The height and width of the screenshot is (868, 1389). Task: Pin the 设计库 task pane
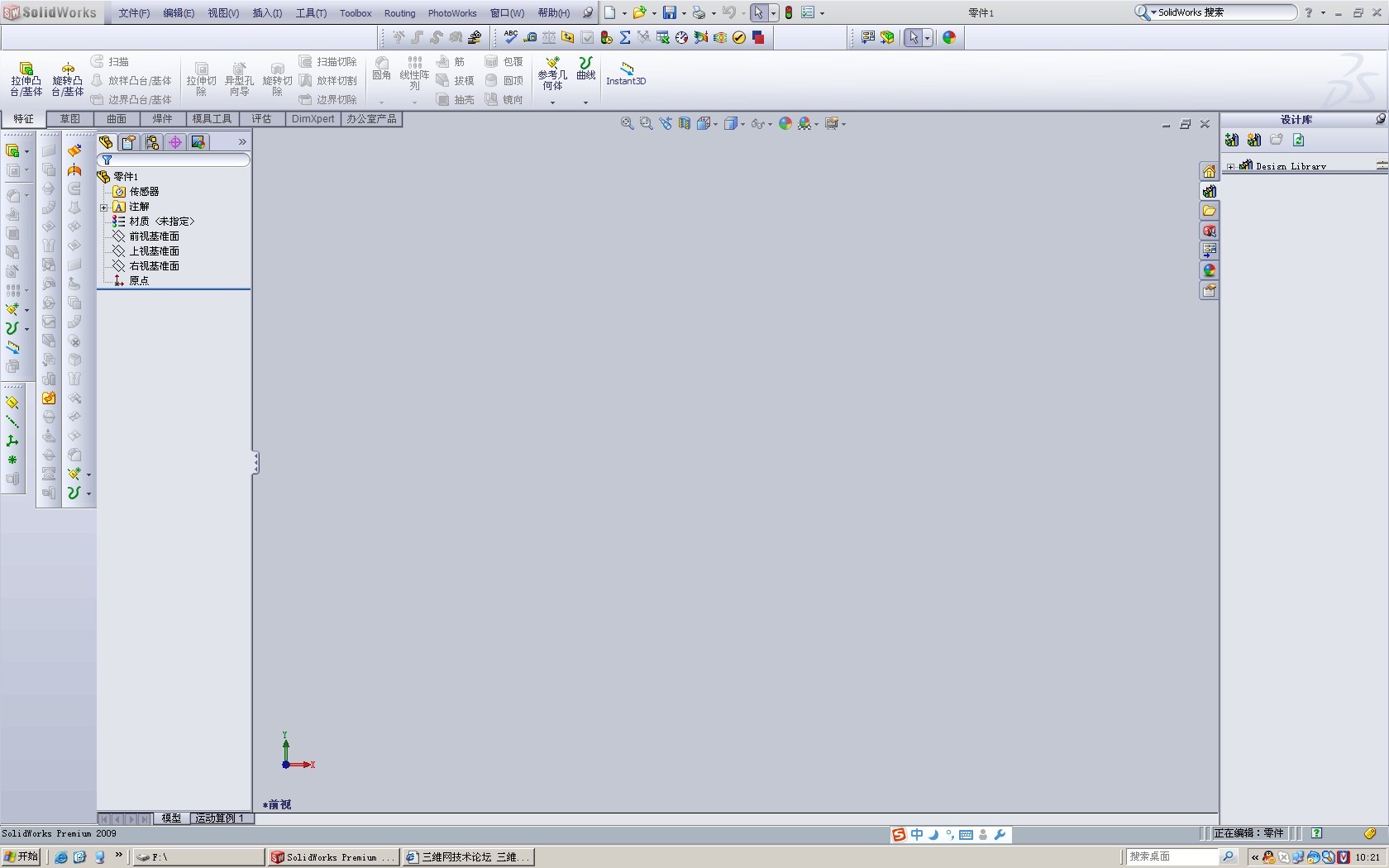1380,119
